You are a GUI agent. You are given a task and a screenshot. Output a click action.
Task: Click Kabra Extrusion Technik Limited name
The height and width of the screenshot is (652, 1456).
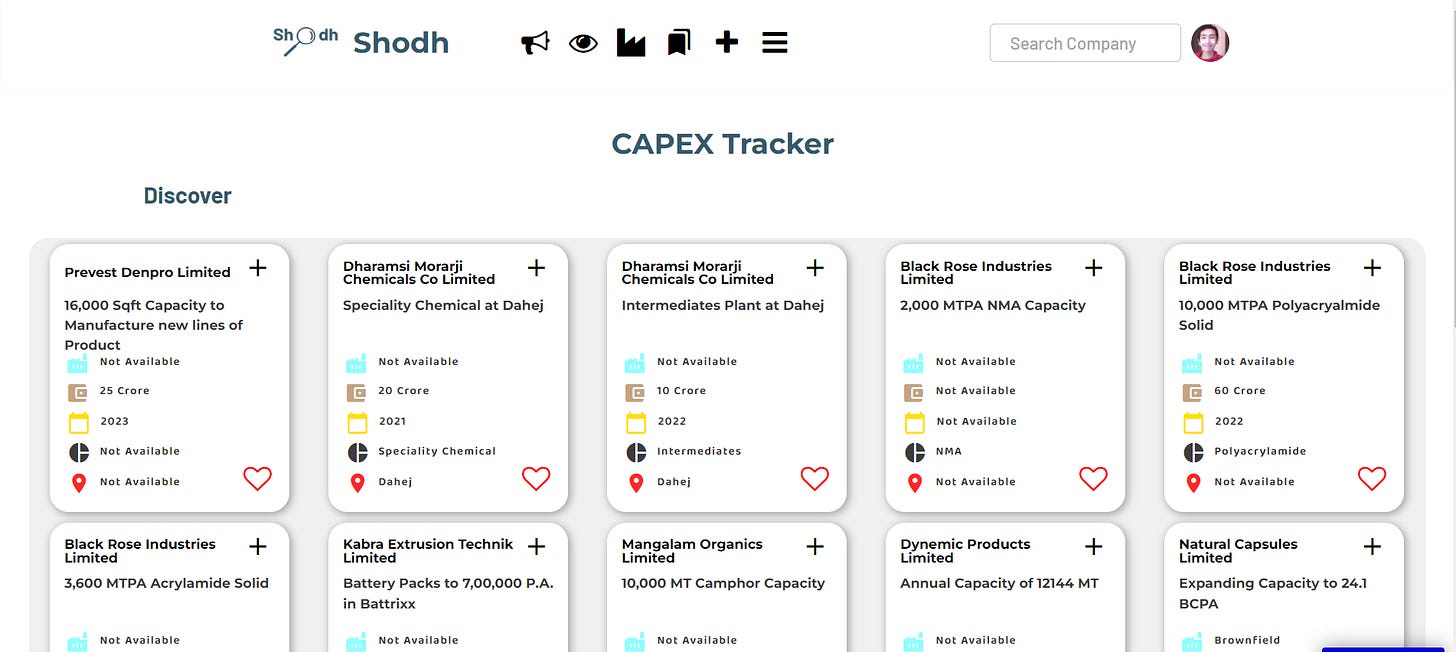428,551
